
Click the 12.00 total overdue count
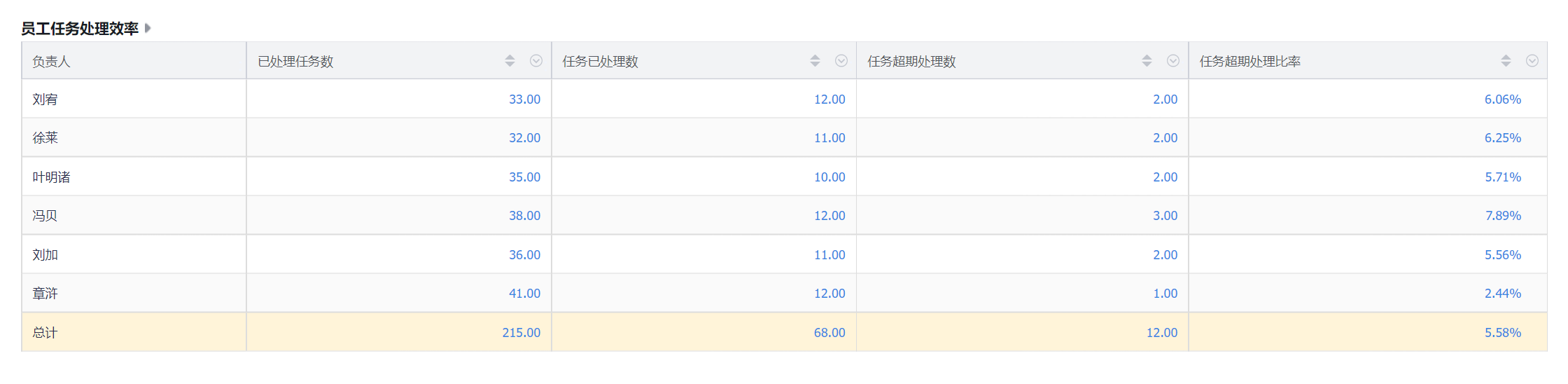click(1162, 333)
